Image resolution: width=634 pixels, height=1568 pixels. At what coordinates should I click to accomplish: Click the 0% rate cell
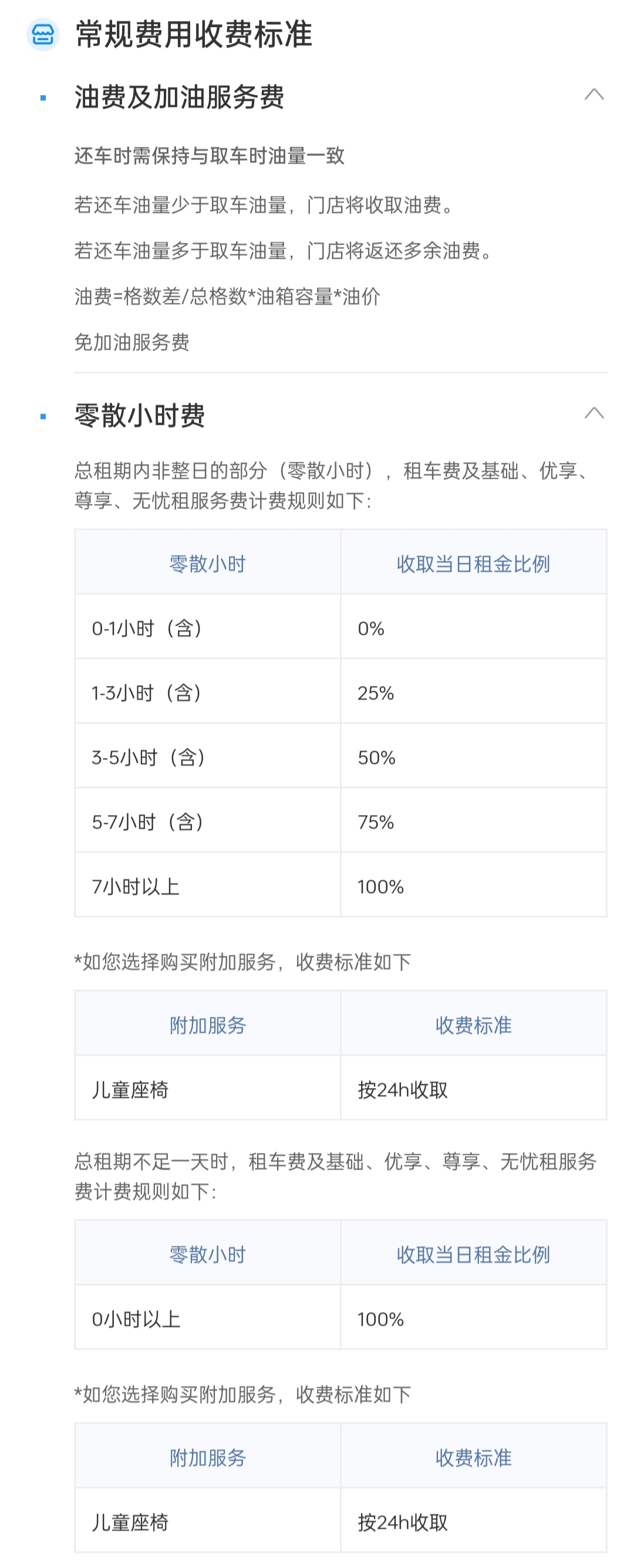pos(473,627)
